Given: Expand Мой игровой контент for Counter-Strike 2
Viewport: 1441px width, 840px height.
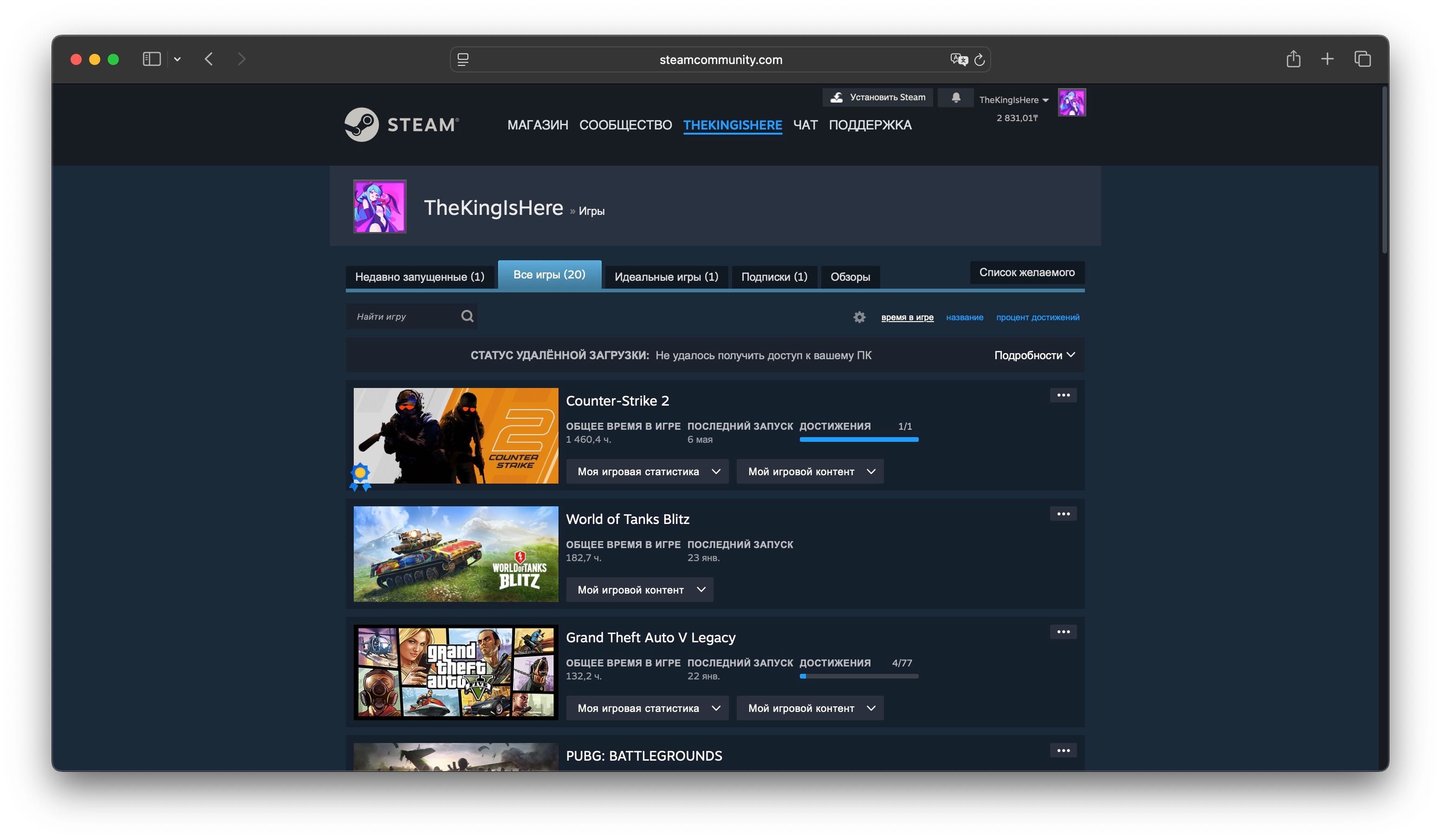Looking at the screenshot, I should pos(810,471).
